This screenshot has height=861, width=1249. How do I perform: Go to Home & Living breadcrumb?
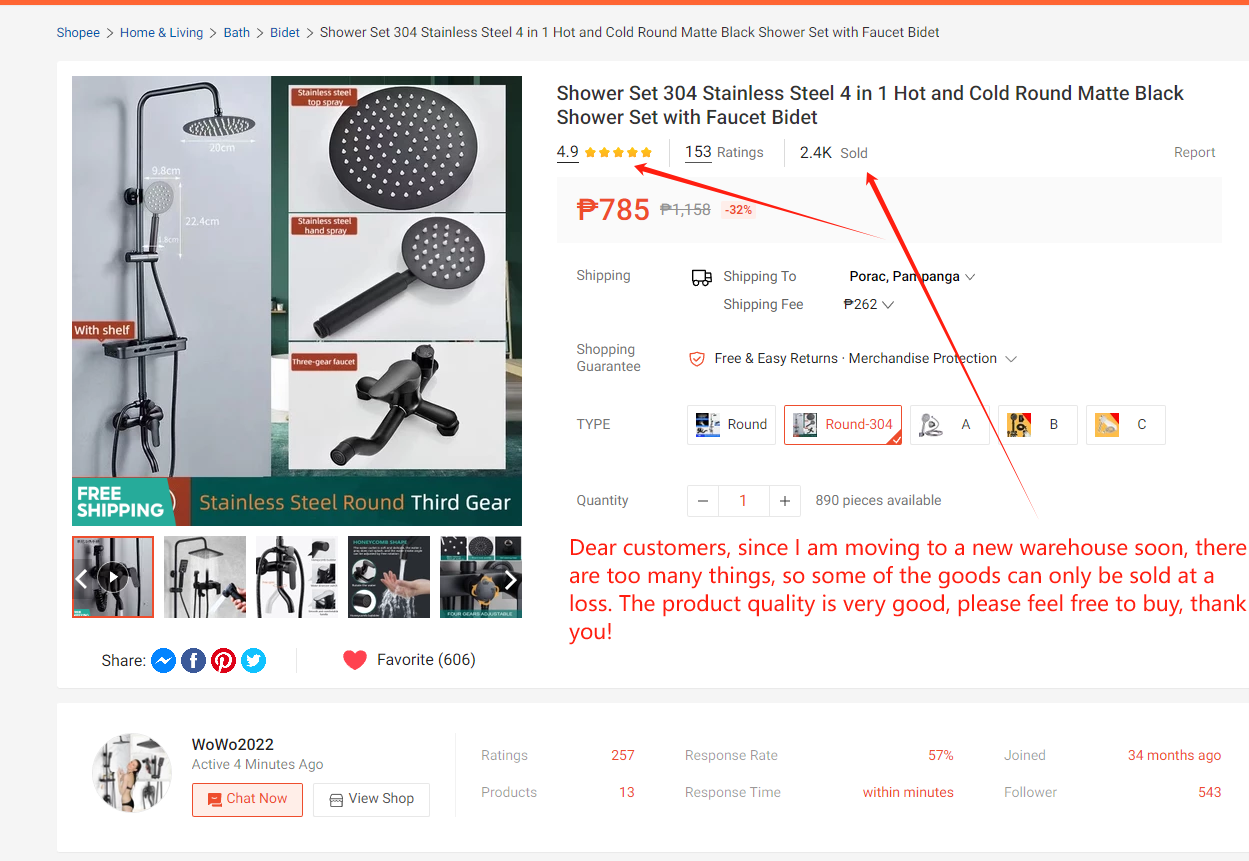coord(161,32)
